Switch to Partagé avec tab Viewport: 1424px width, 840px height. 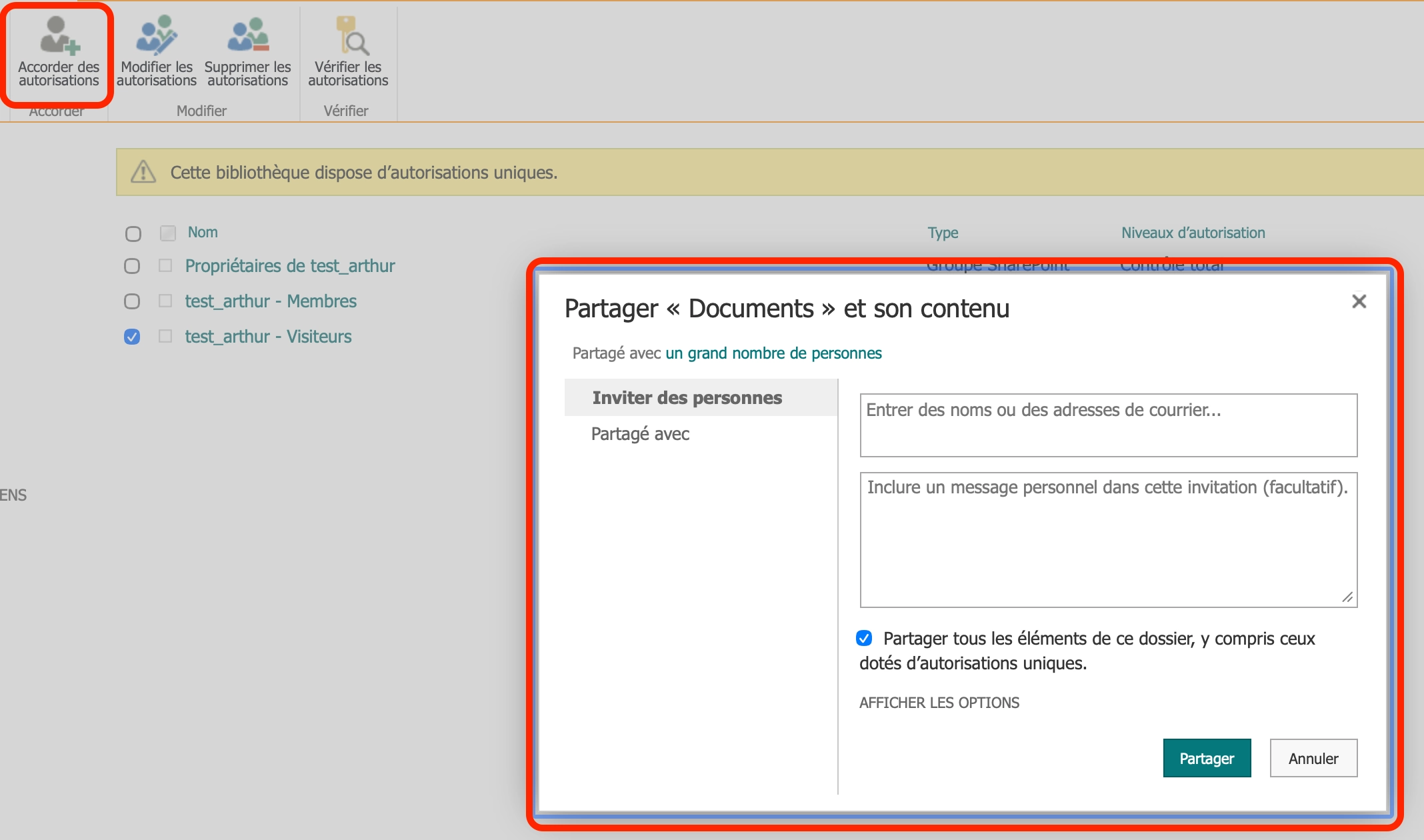click(x=640, y=434)
